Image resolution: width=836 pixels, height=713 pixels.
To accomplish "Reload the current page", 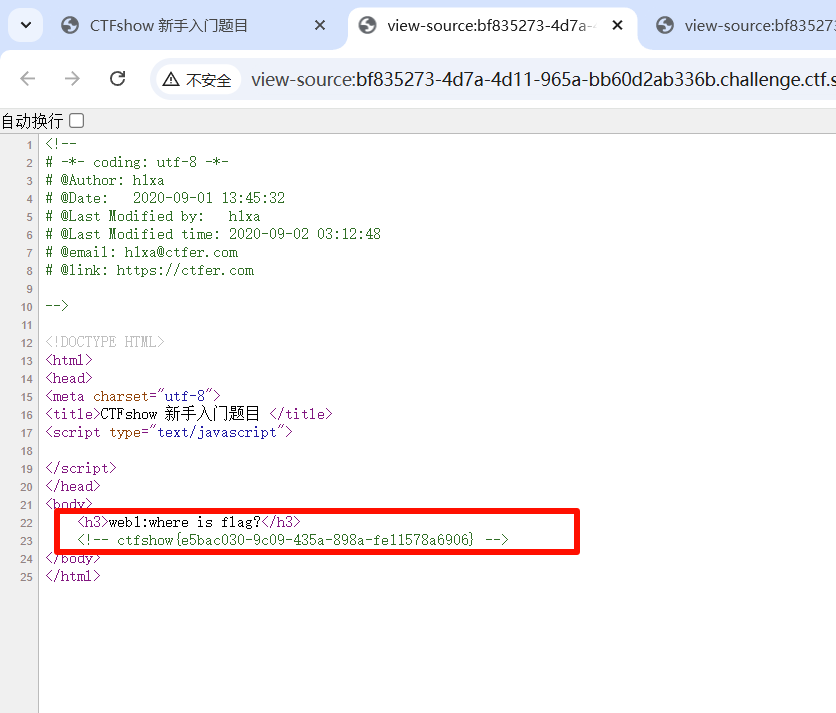I will coord(117,79).
